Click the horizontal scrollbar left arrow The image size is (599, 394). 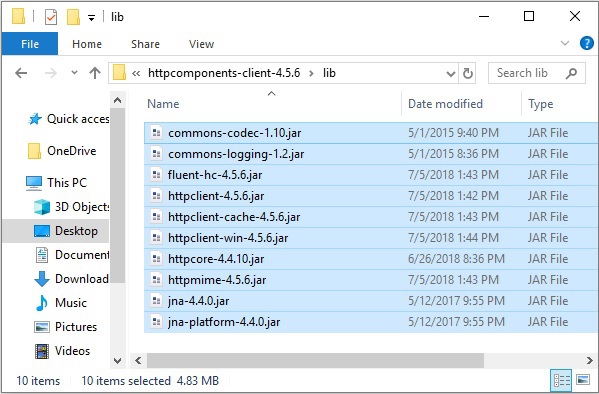[138, 360]
